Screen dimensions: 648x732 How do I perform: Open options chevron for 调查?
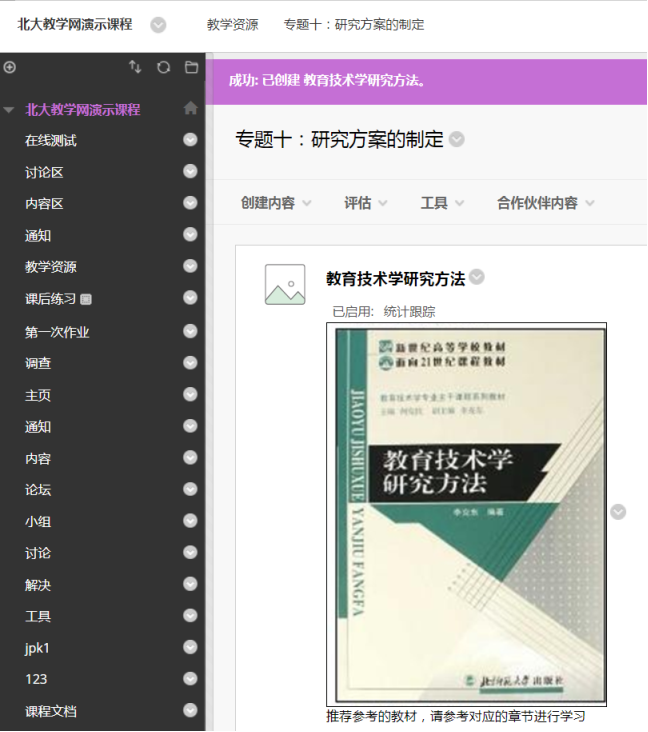tap(190, 363)
